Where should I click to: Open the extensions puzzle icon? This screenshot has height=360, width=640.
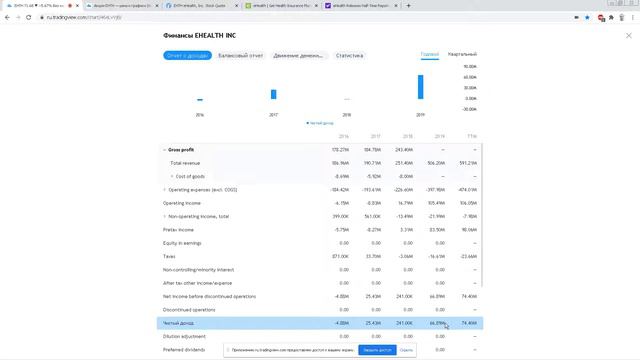pyautogui.click(x=611, y=18)
